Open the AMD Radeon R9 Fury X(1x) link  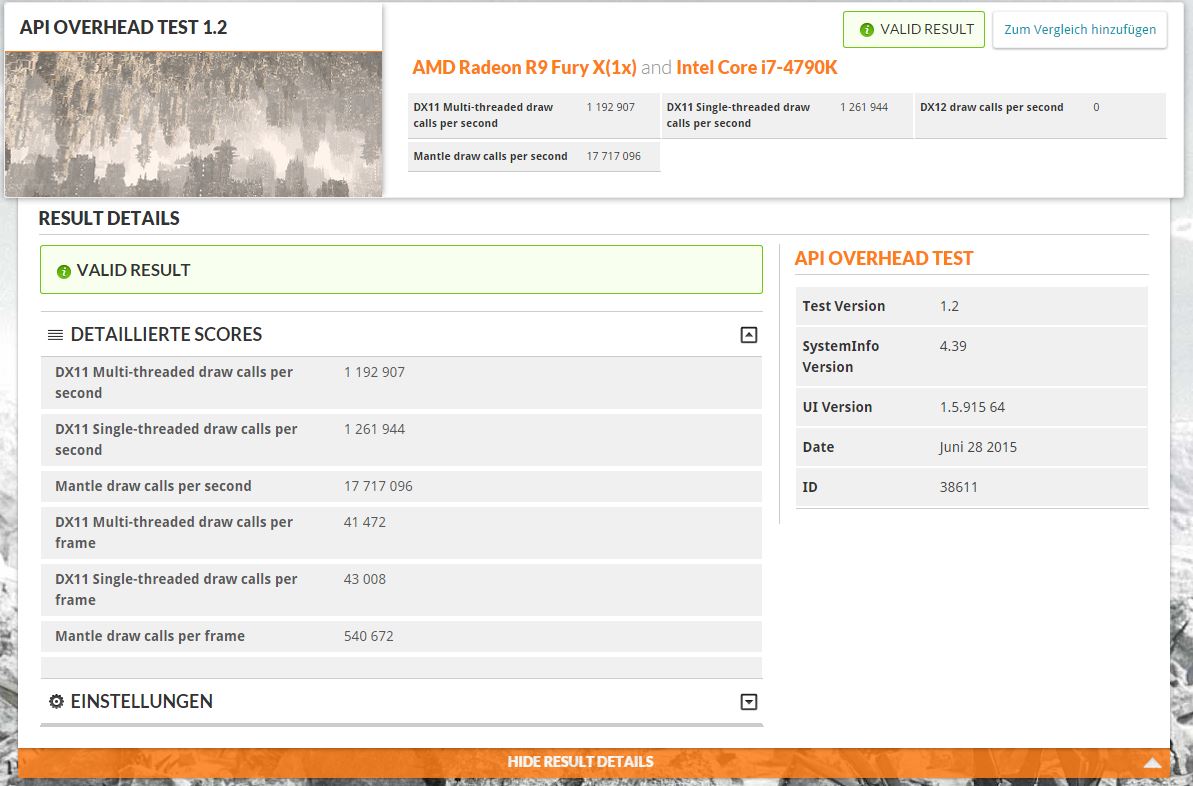pyautogui.click(x=524, y=68)
